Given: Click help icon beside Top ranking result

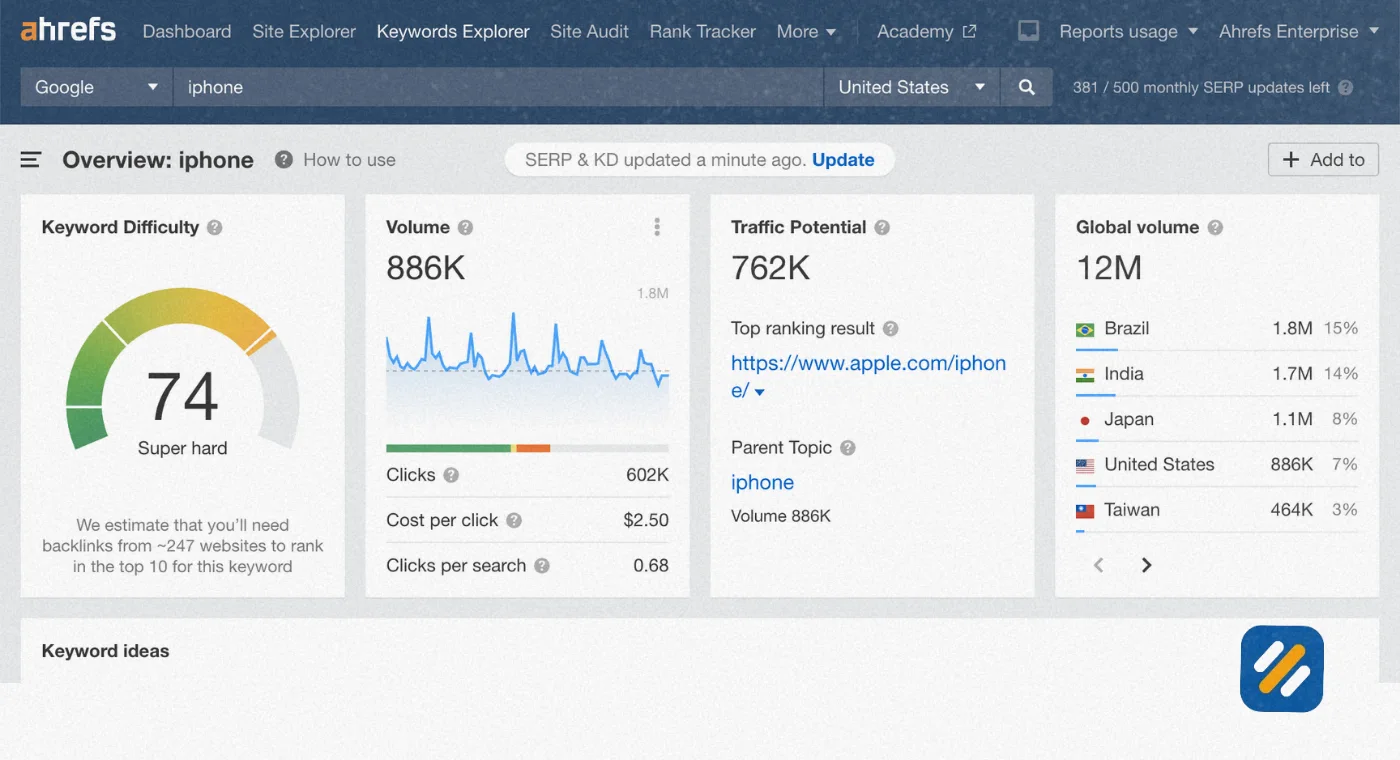Looking at the screenshot, I should 890,328.
